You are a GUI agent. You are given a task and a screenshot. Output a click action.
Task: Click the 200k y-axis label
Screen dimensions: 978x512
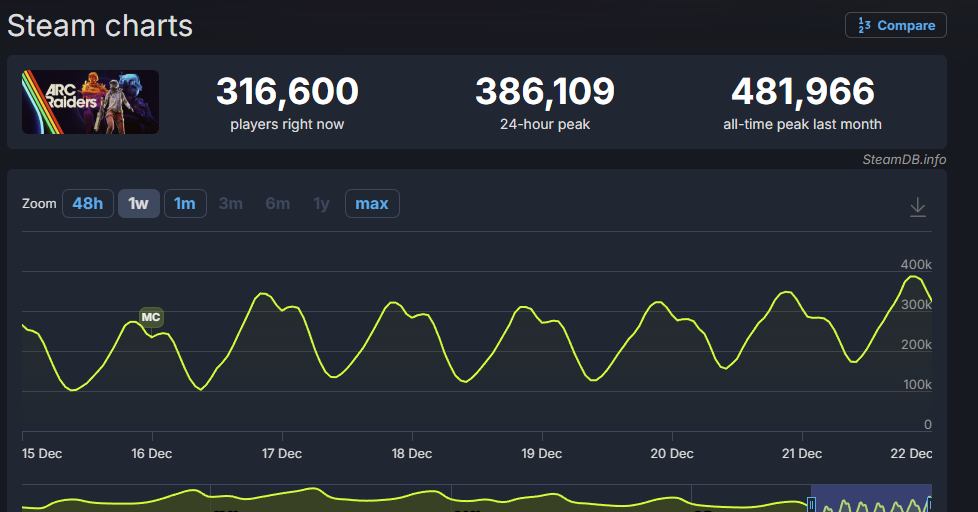coord(916,345)
